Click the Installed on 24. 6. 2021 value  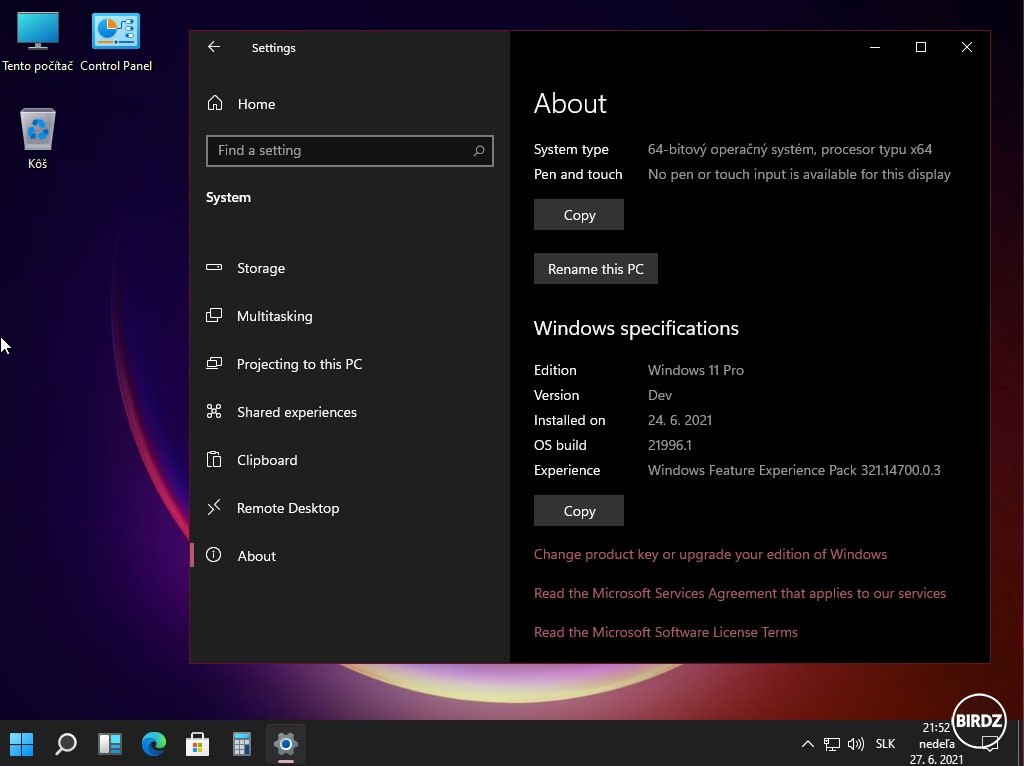(679, 421)
